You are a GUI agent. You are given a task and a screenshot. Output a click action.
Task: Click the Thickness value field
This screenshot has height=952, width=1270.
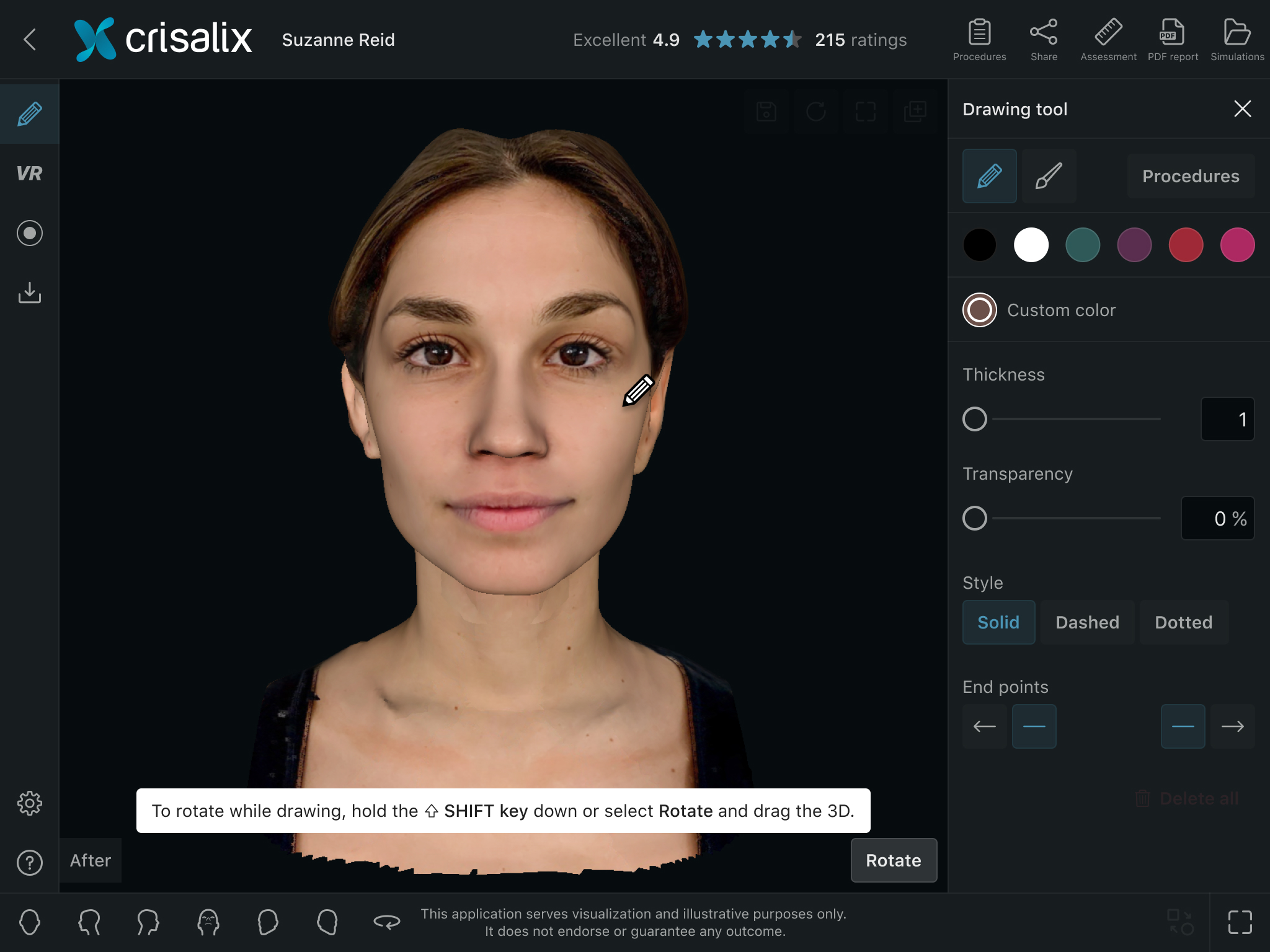(x=1227, y=419)
